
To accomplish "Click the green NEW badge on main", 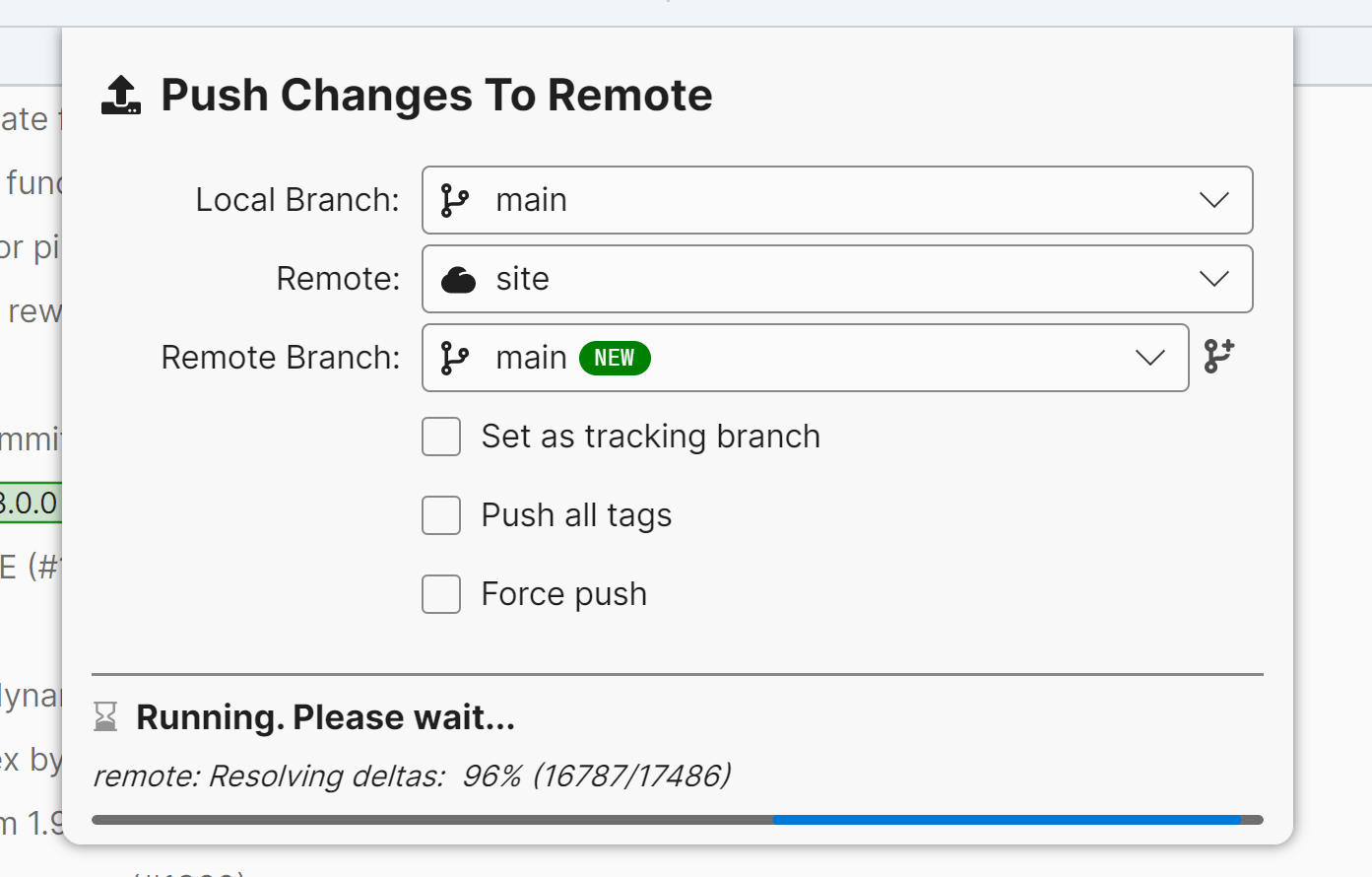I will coord(615,358).
